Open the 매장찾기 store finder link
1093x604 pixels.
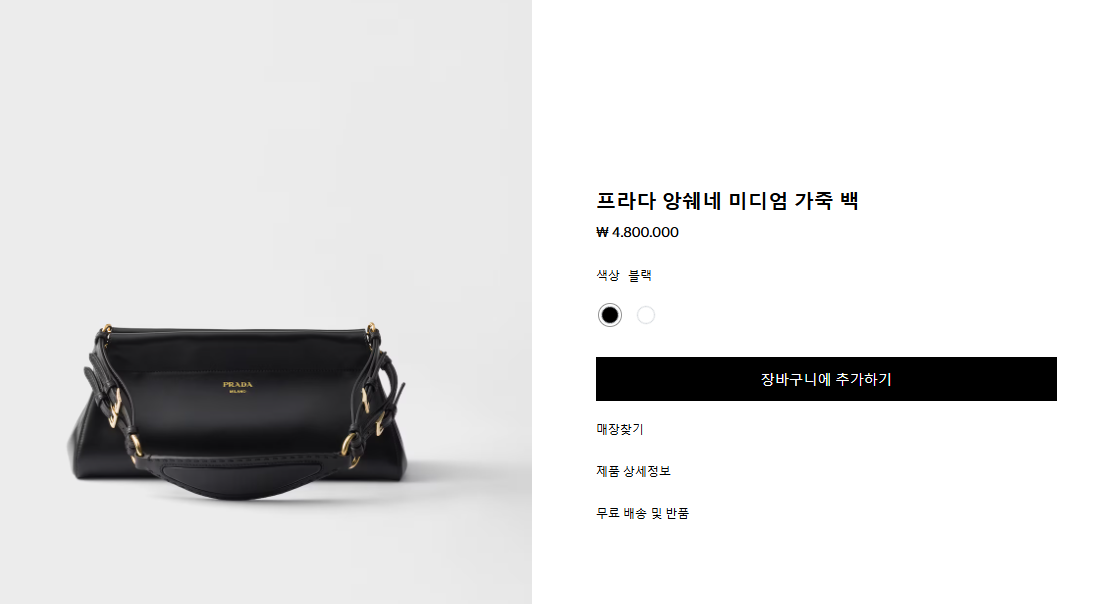pyautogui.click(x=620, y=429)
